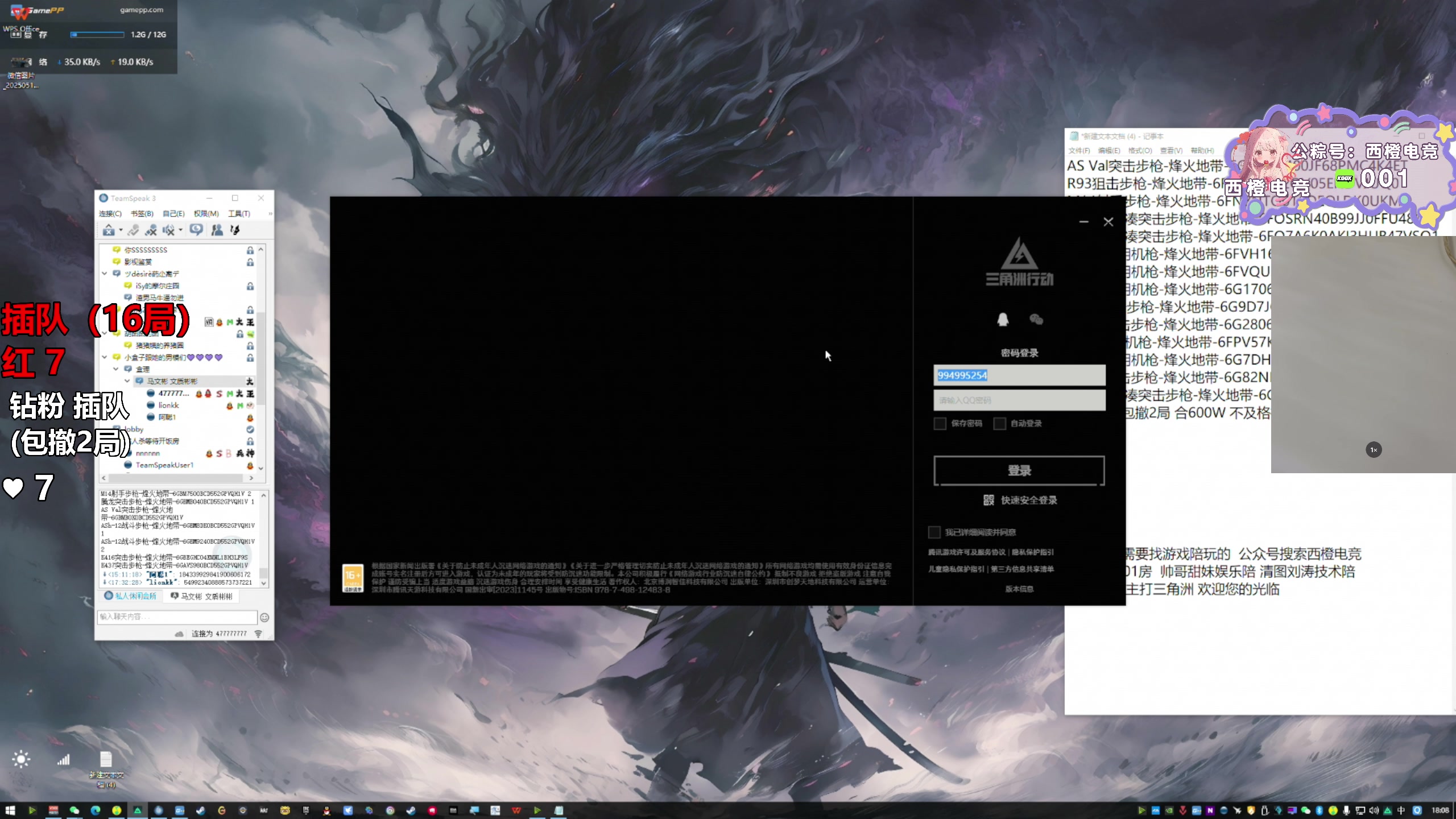Open WeChat from the taskbar
Viewport: 1456px width, 819px height.
(x=75, y=810)
